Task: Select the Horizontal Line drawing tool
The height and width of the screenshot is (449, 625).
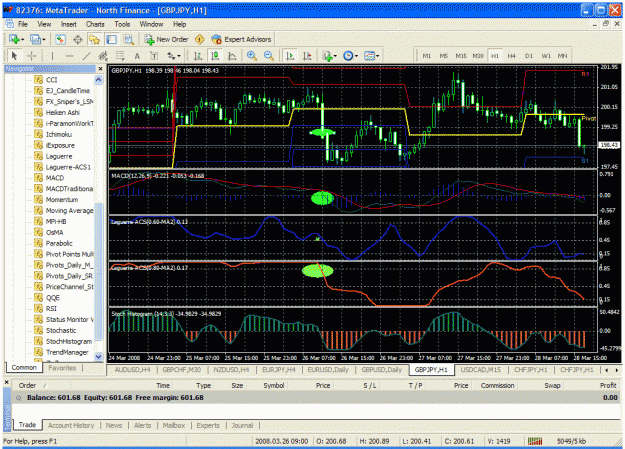Action: (69, 56)
